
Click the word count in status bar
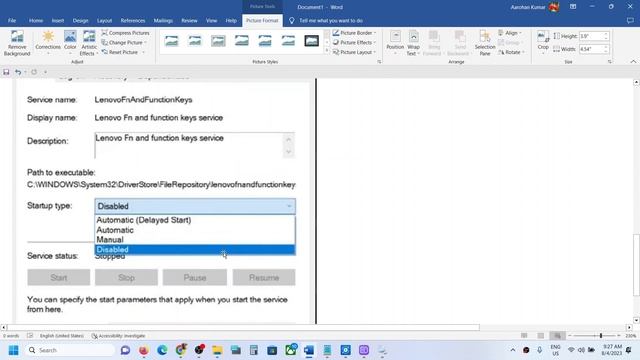click(11, 336)
